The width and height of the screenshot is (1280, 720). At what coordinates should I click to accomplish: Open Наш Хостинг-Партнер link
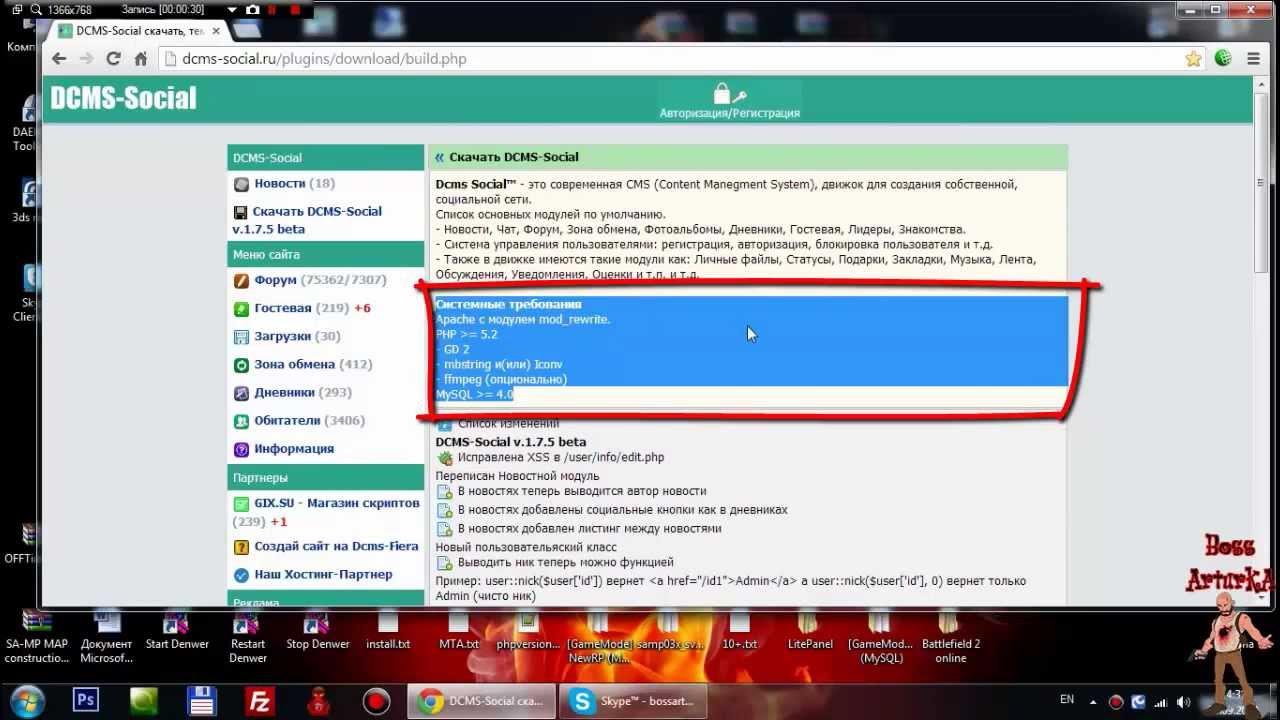[x=323, y=575]
